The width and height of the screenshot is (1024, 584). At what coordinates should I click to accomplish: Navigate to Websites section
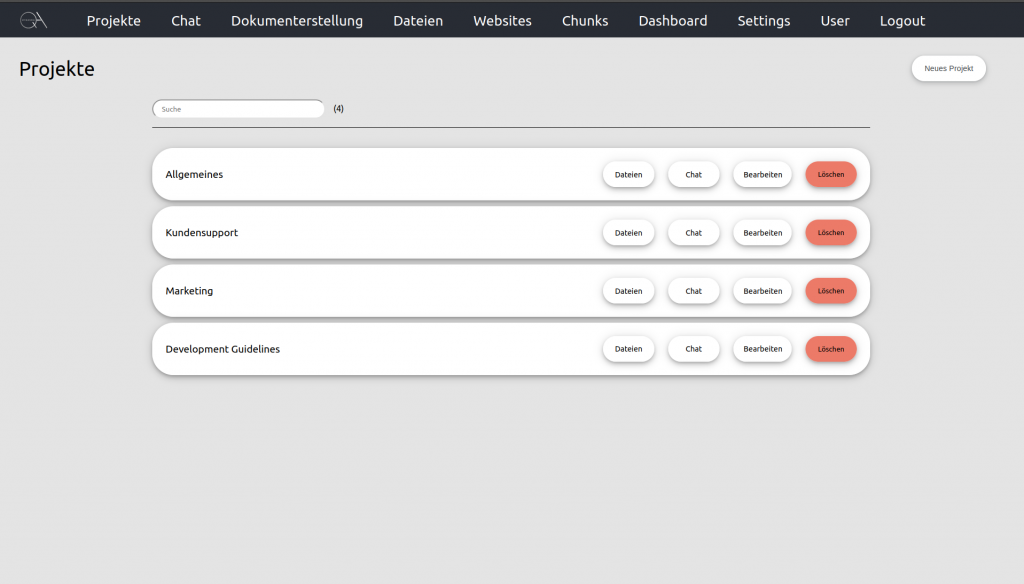[x=502, y=21]
